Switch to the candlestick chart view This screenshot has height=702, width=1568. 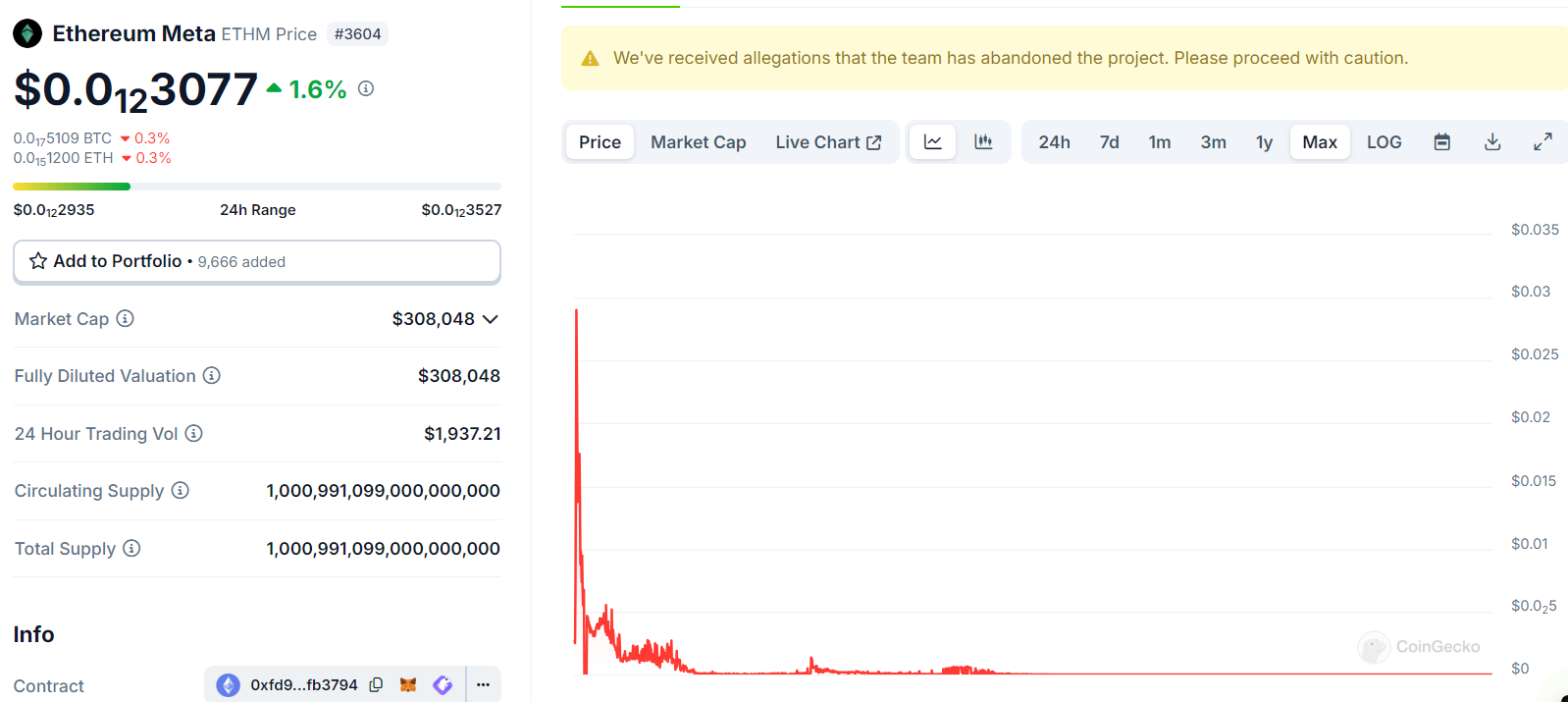point(983,142)
